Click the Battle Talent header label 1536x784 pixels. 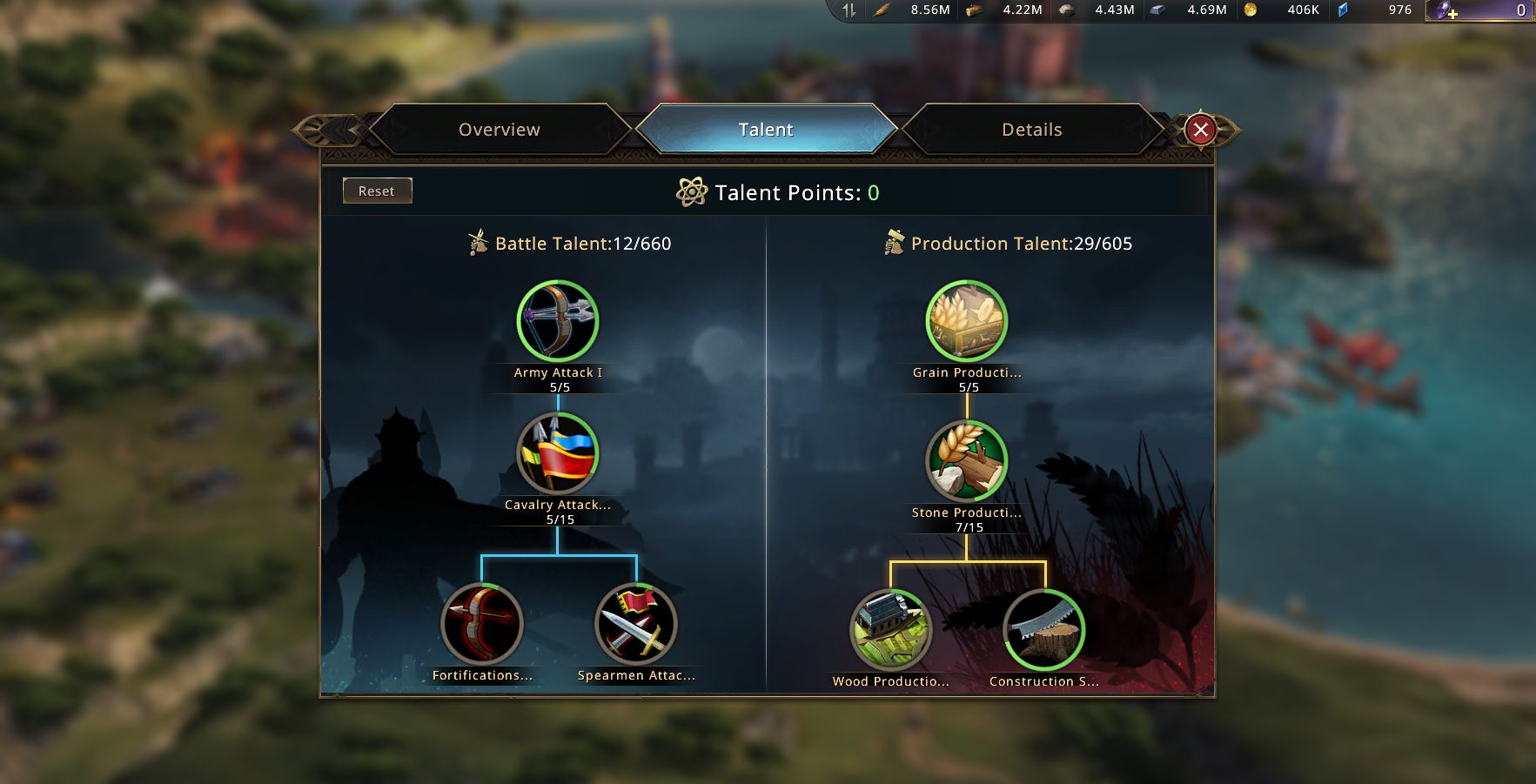click(x=583, y=244)
